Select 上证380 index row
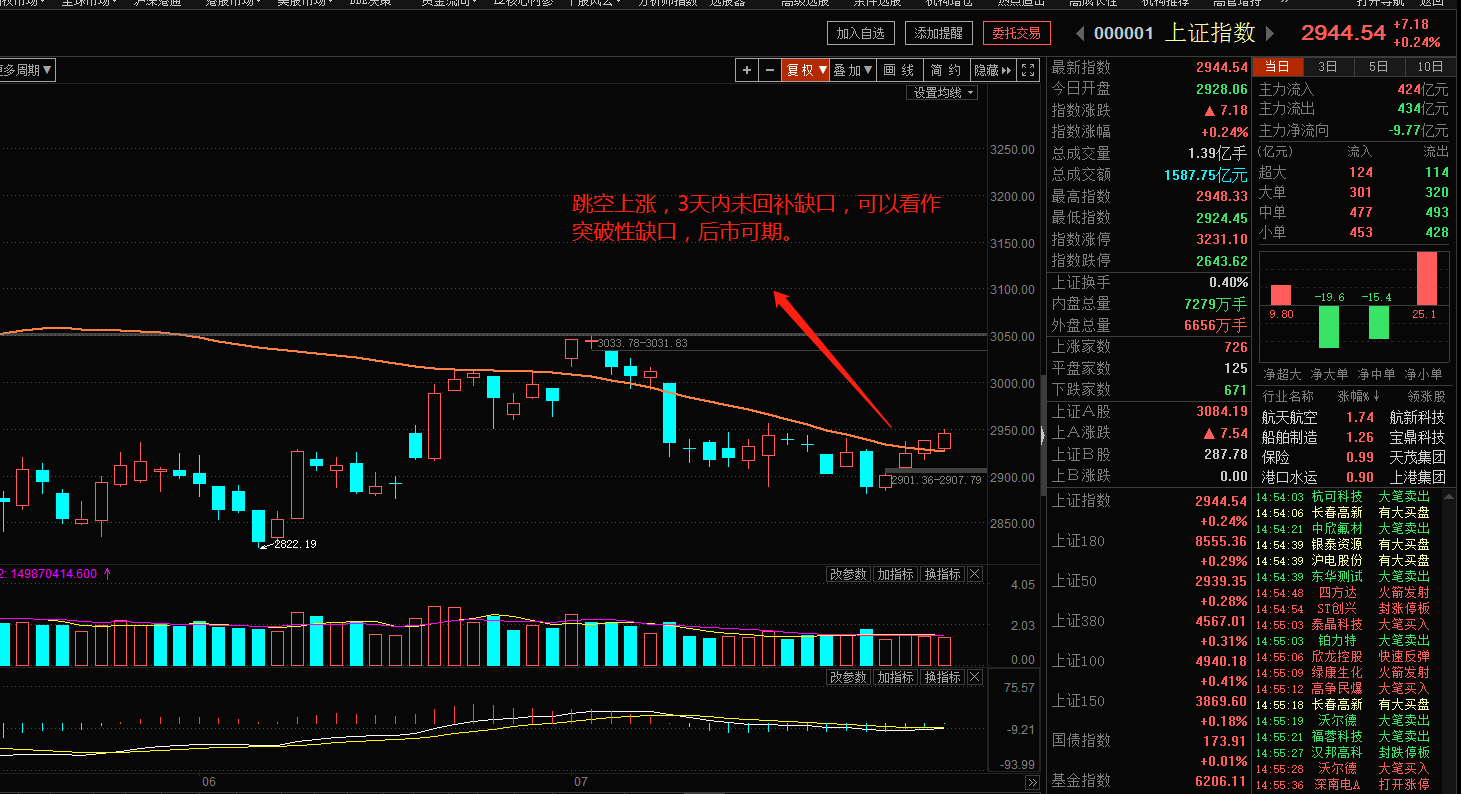This screenshot has width=1461, height=794. [1149, 630]
